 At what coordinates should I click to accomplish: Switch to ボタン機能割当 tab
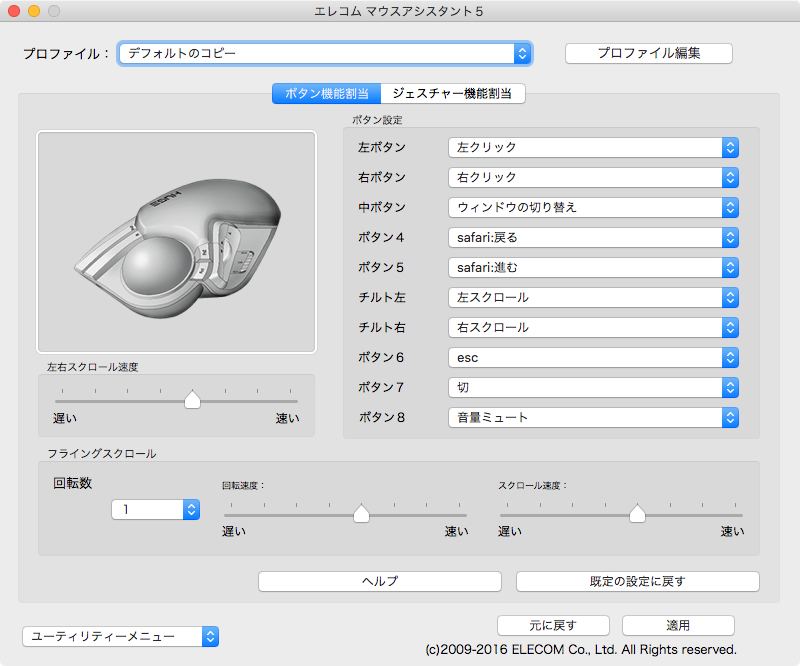click(327, 93)
